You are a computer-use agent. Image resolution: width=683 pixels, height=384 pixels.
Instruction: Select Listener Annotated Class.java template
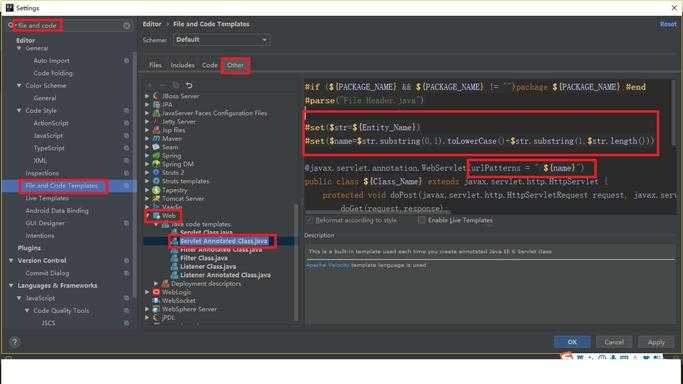(225, 275)
